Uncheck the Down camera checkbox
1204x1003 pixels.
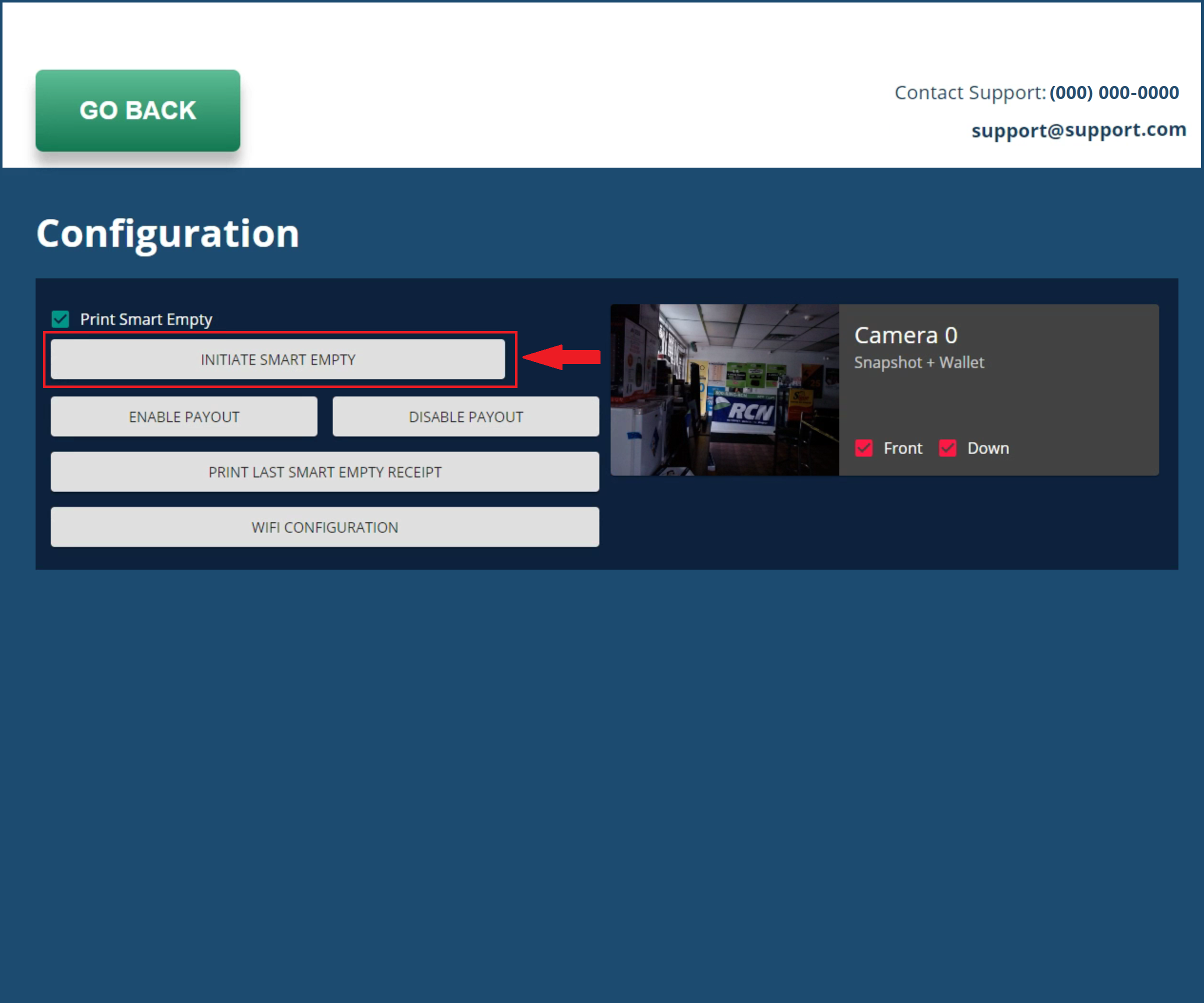pyautogui.click(x=947, y=448)
